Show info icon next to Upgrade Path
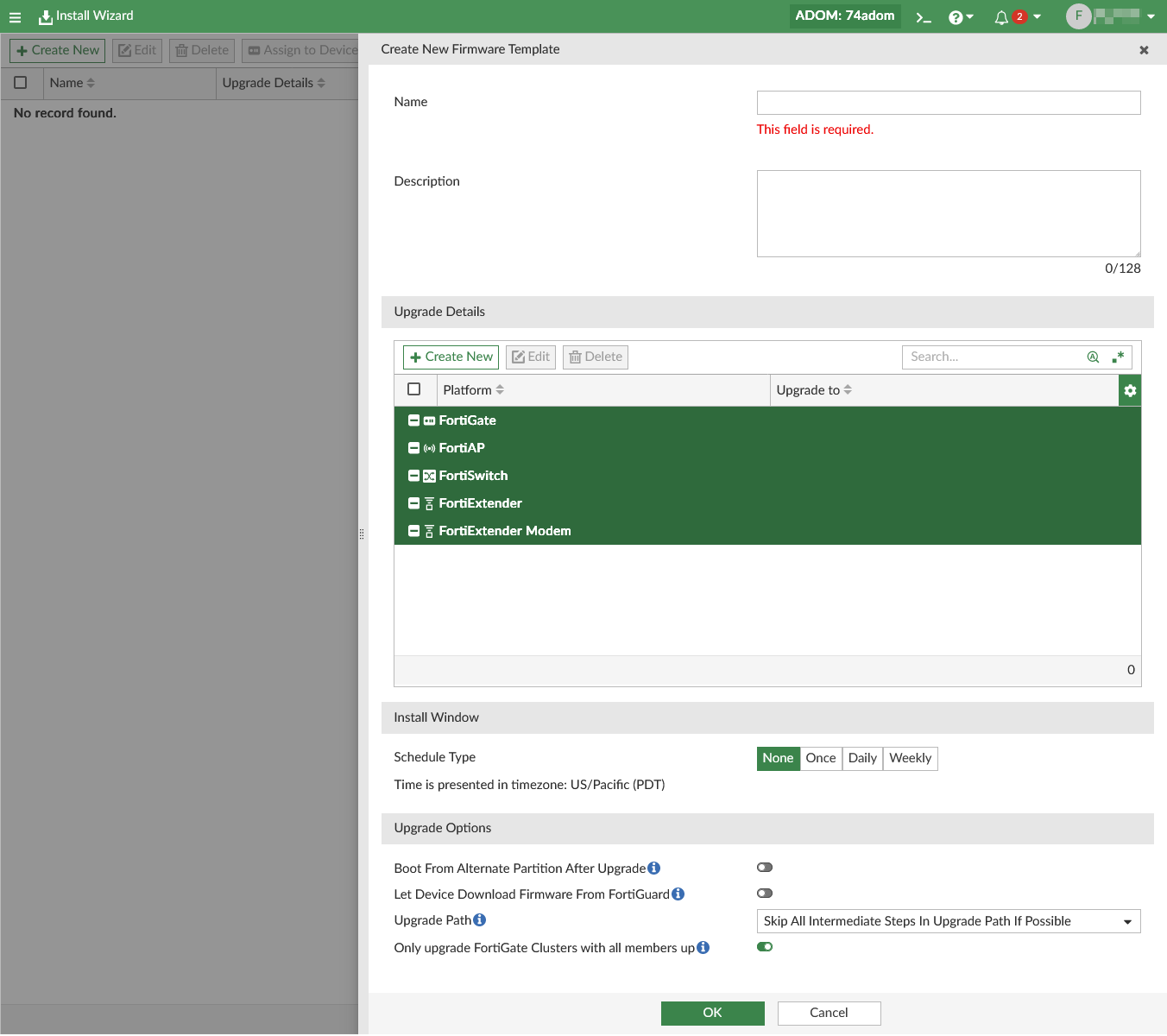This screenshot has width=1167, height=1036. [x=480, y=919]
